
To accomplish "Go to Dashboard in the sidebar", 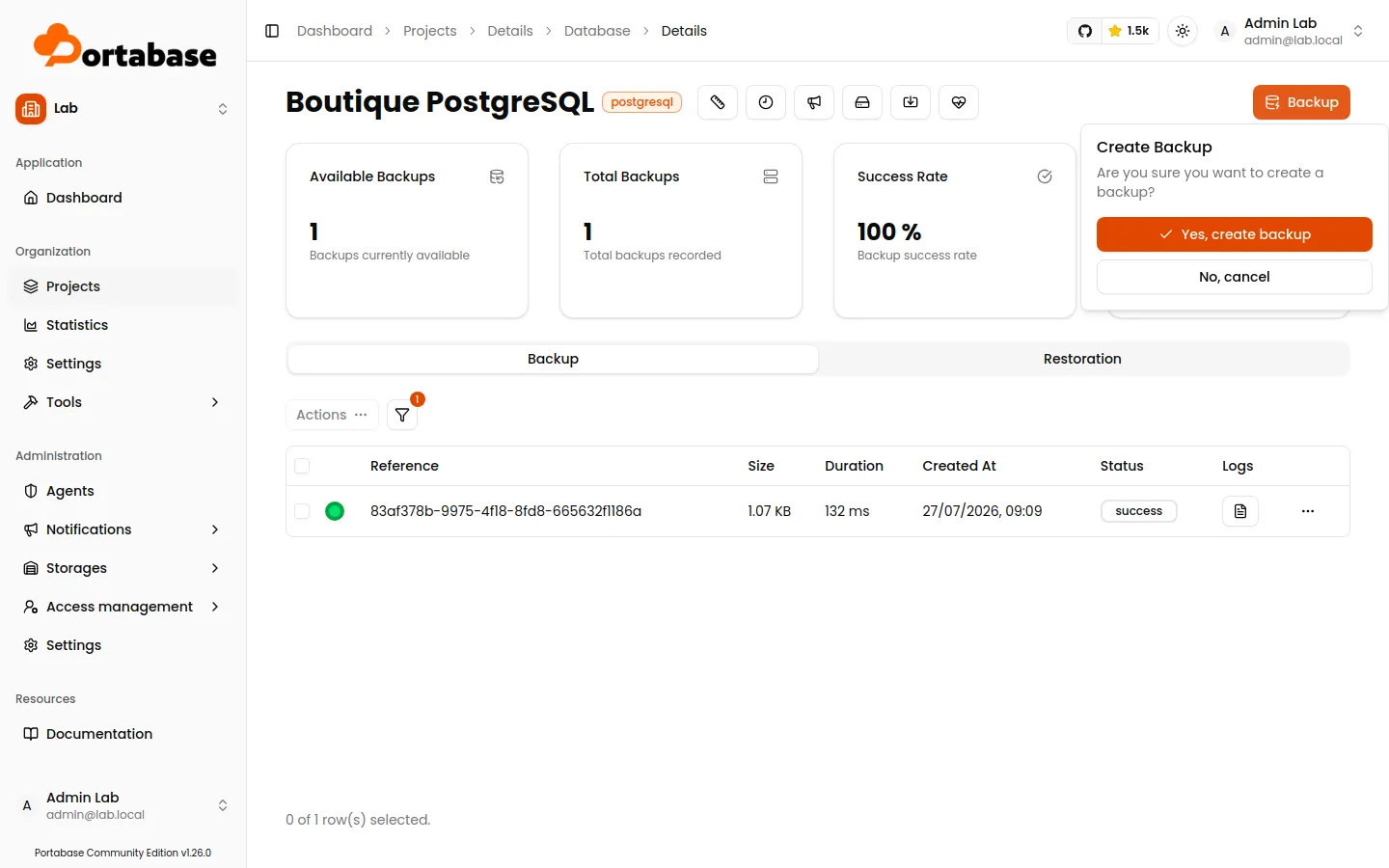I will pyautogui.click(x=123, y=198).
